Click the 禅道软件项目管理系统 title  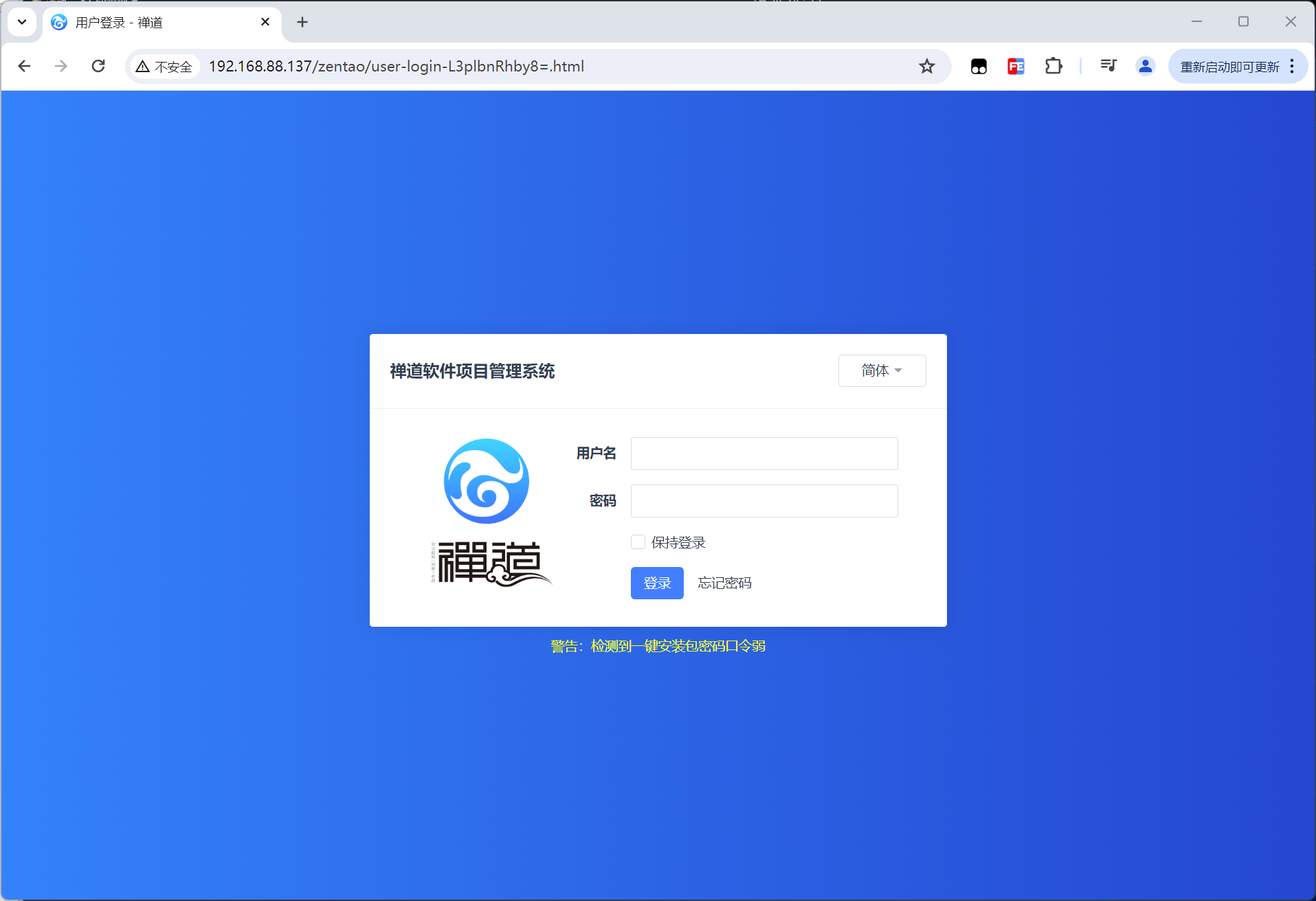tap(472, 371)
